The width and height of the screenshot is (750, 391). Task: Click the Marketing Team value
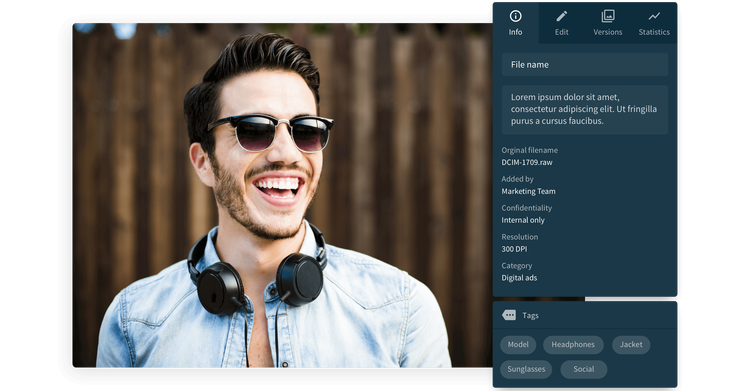[529, 191]
